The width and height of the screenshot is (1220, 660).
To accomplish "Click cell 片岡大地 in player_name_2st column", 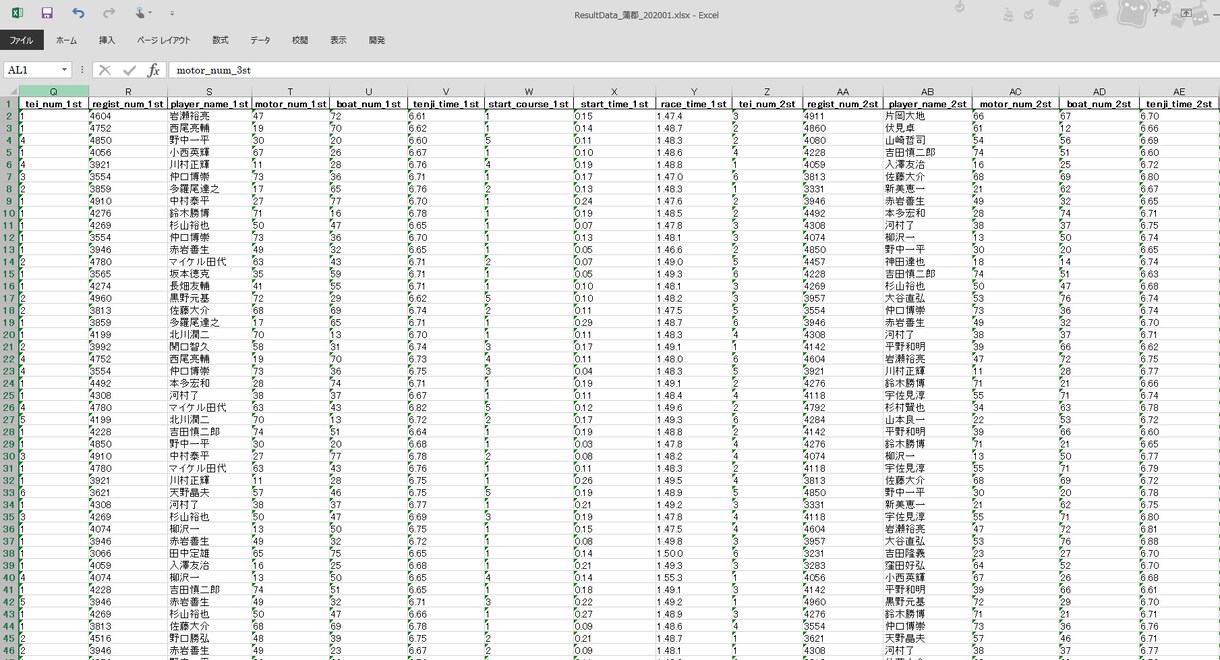I will tap(927, 116).
